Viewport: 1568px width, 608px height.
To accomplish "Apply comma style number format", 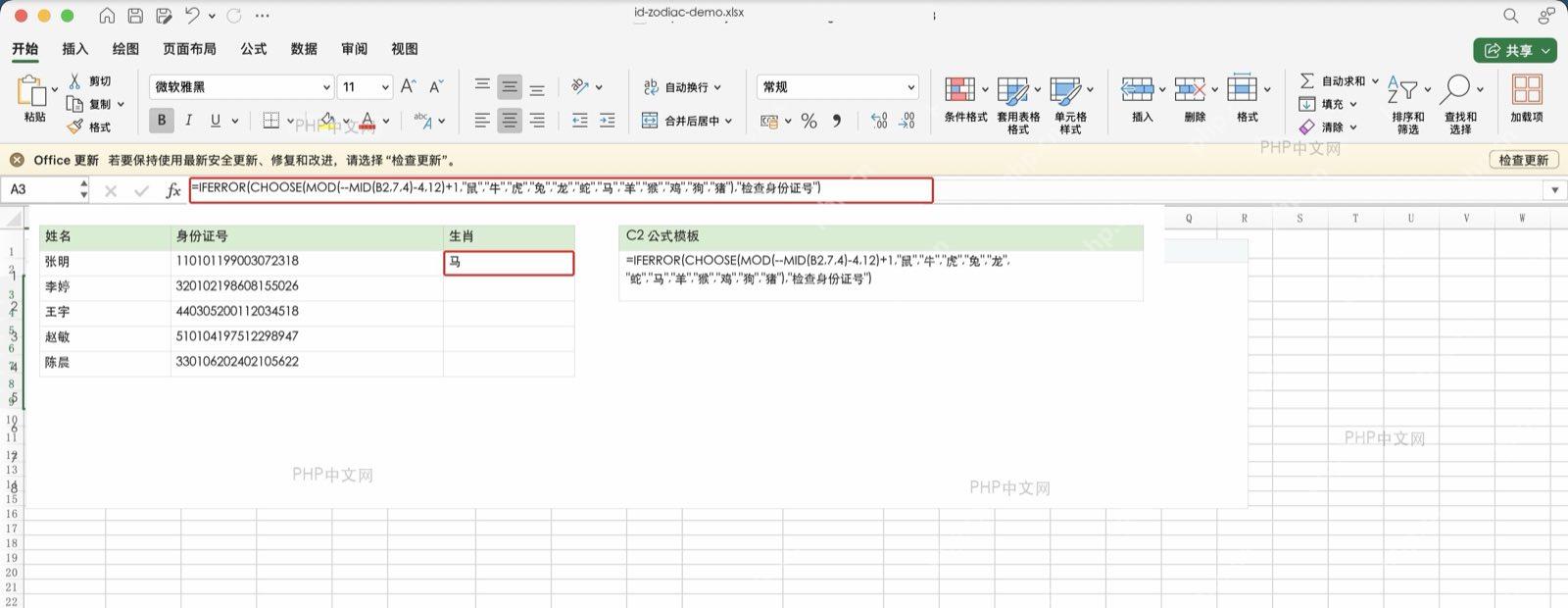I will pos(837,121).
